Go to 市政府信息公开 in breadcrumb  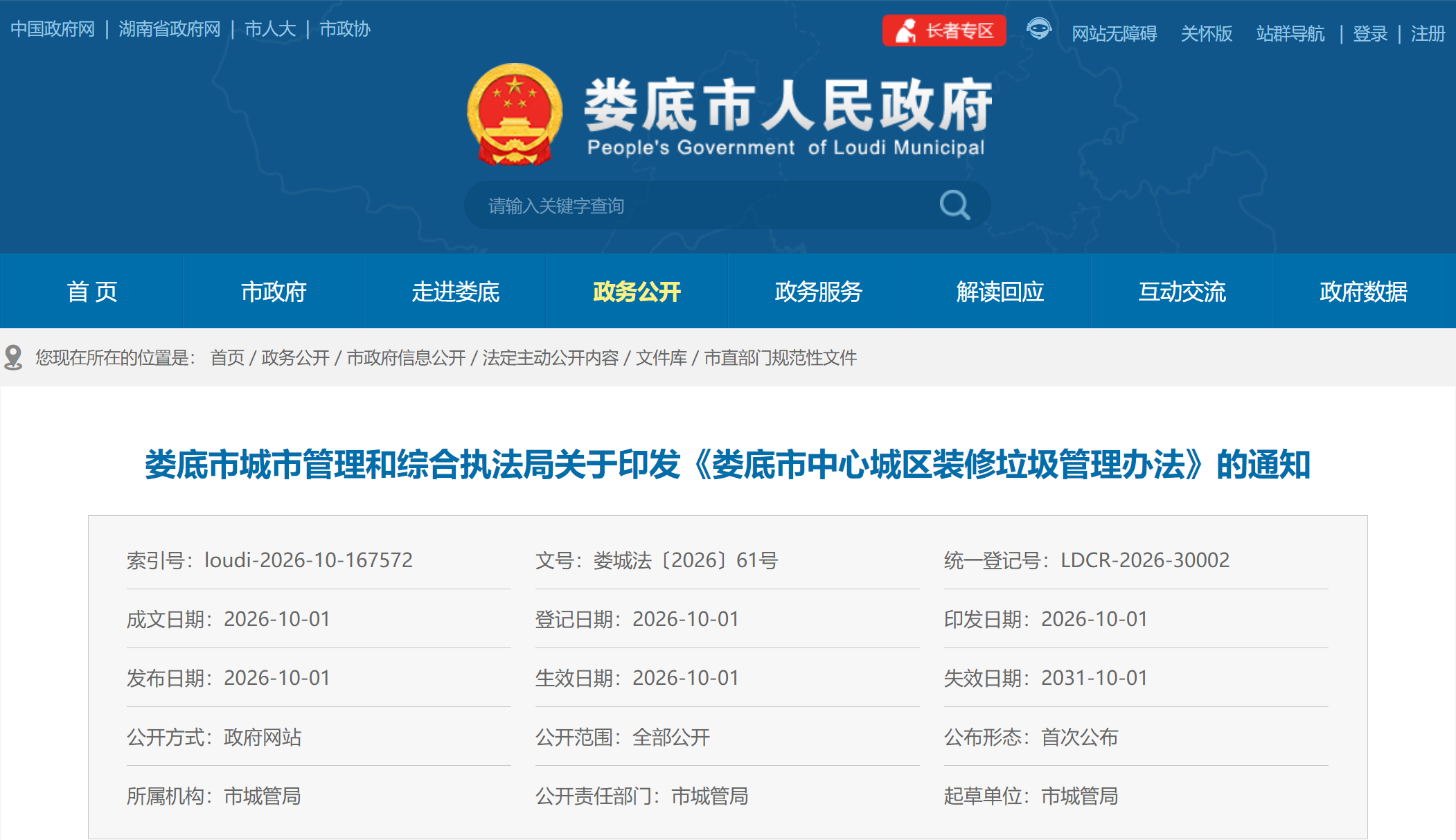(x=406, y=357)
